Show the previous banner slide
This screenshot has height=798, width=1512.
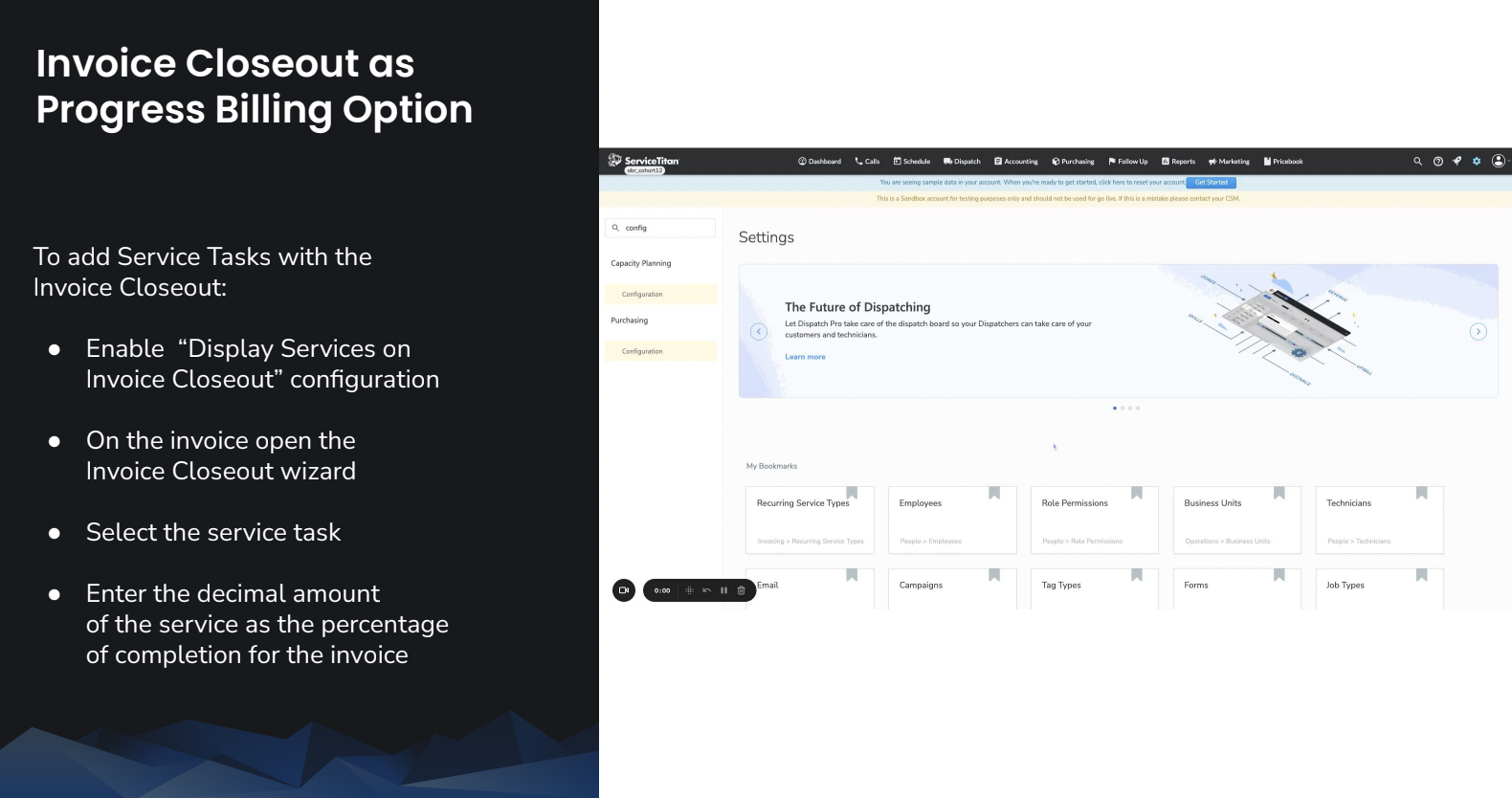(x=759, y=332)
